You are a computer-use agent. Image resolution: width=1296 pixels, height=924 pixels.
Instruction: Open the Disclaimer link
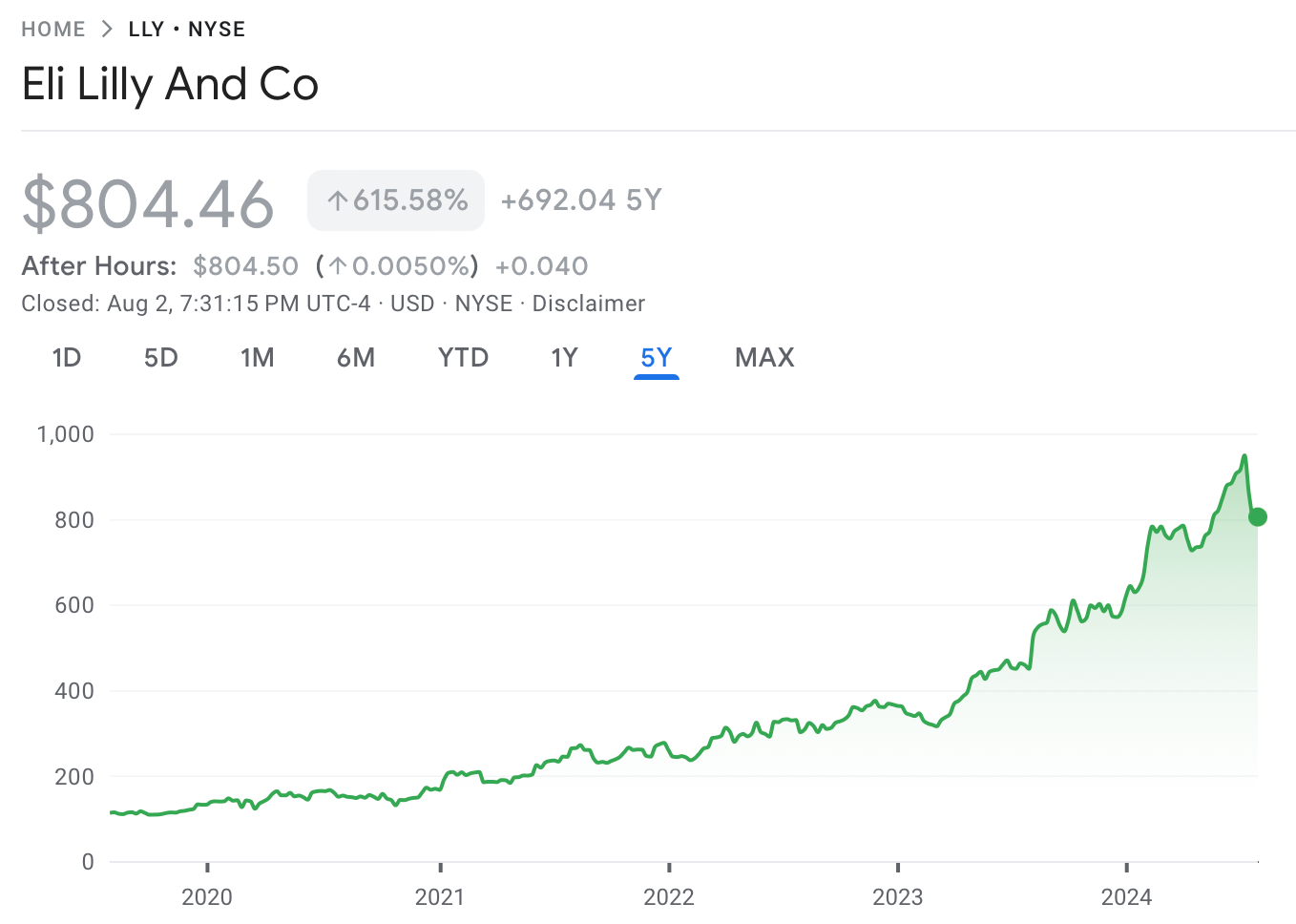[589, 304]
